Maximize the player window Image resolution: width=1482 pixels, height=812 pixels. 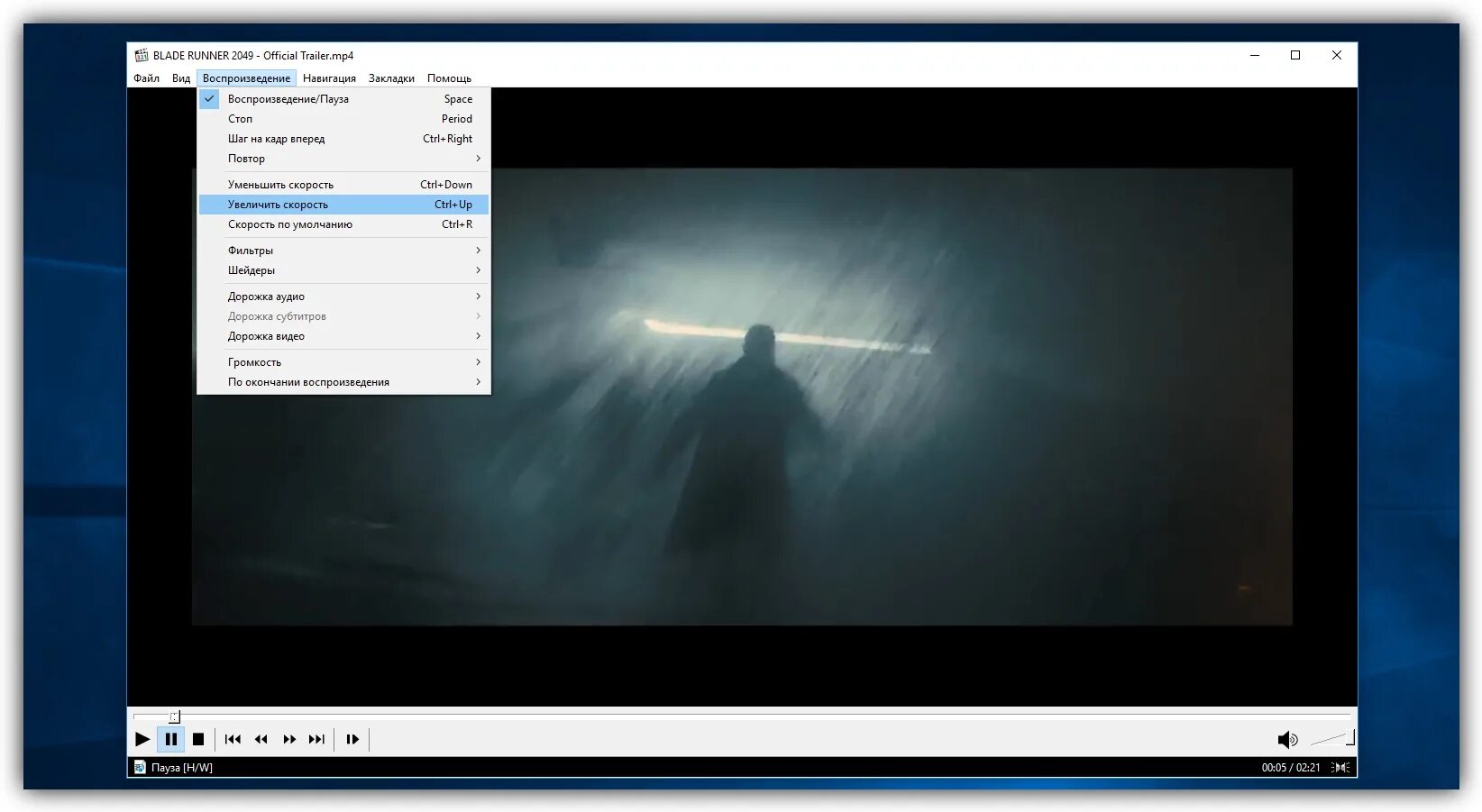pyautogui.click(x=1295, y=55)
